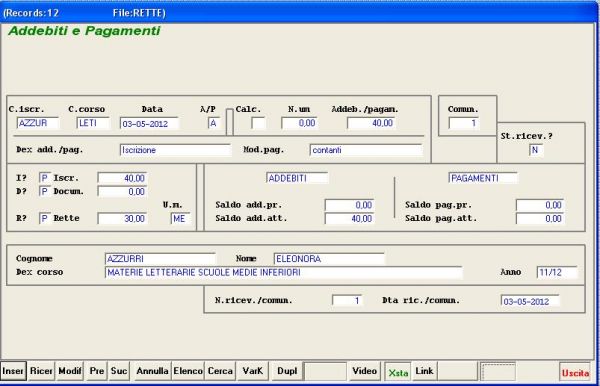Click the Video button

pyautogui.click(x=364, y=371)
